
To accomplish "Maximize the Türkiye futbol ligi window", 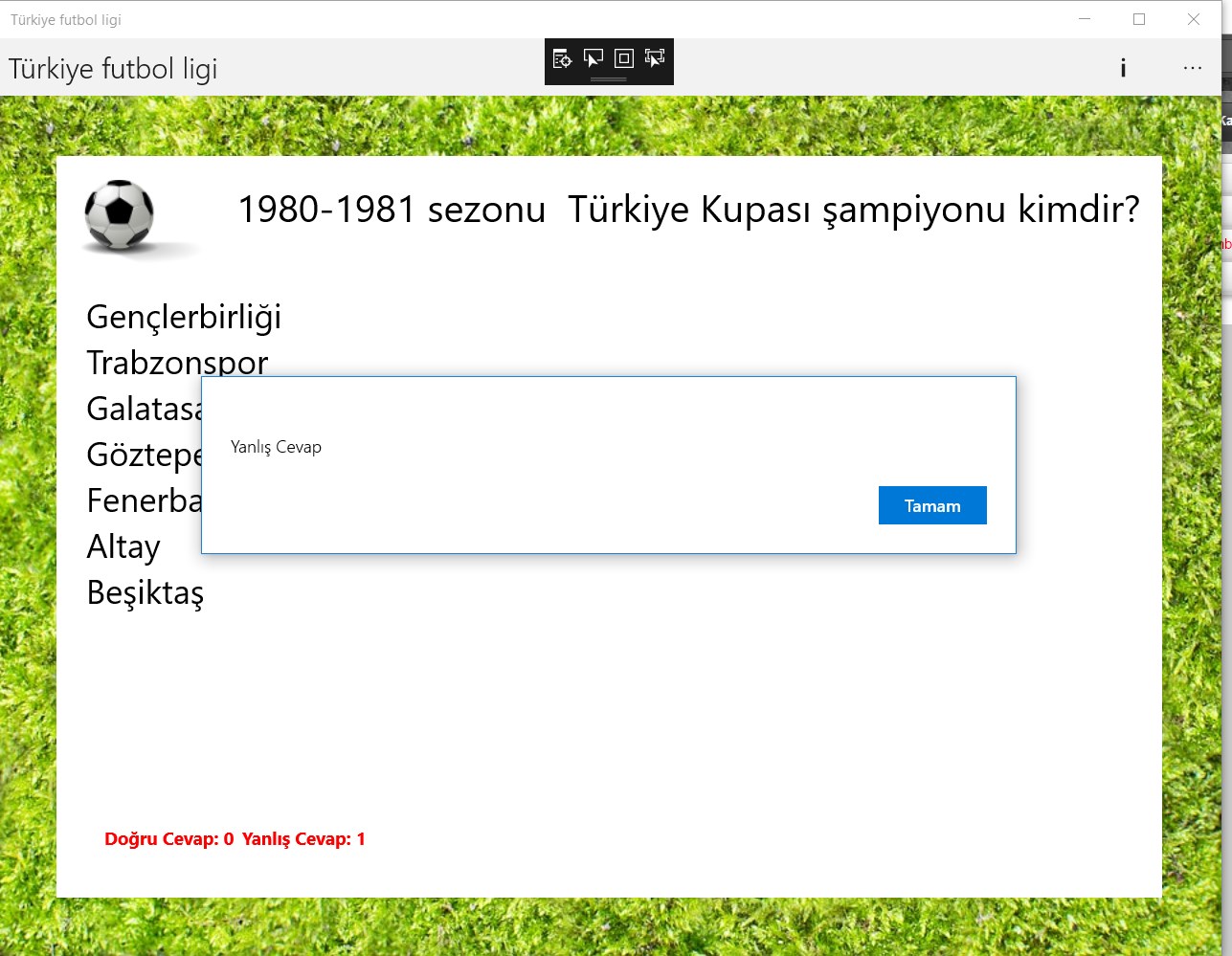I will pos(1139,19).
